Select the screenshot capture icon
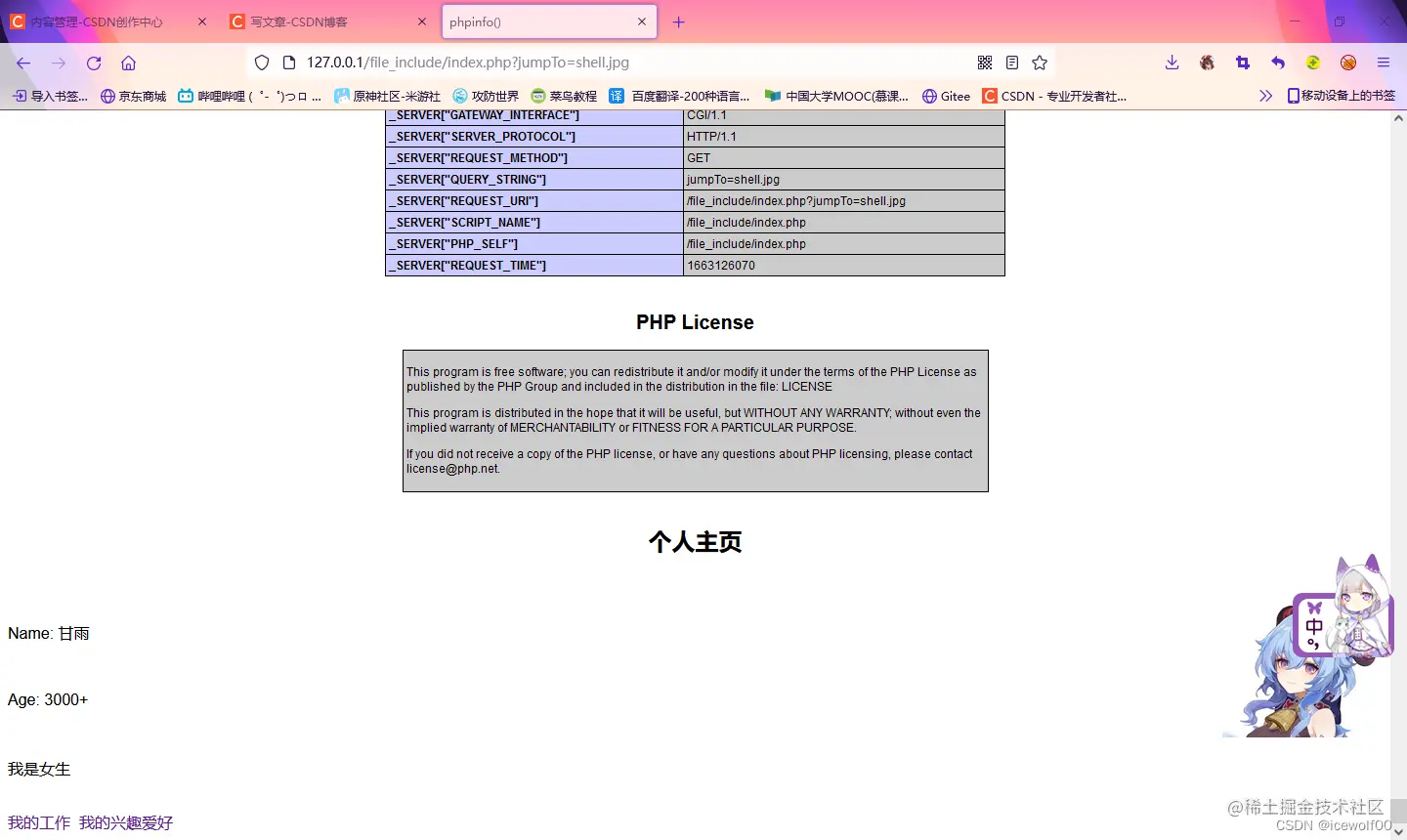Viewport: 1407px width, 840px height. (x=1241, y=62)
